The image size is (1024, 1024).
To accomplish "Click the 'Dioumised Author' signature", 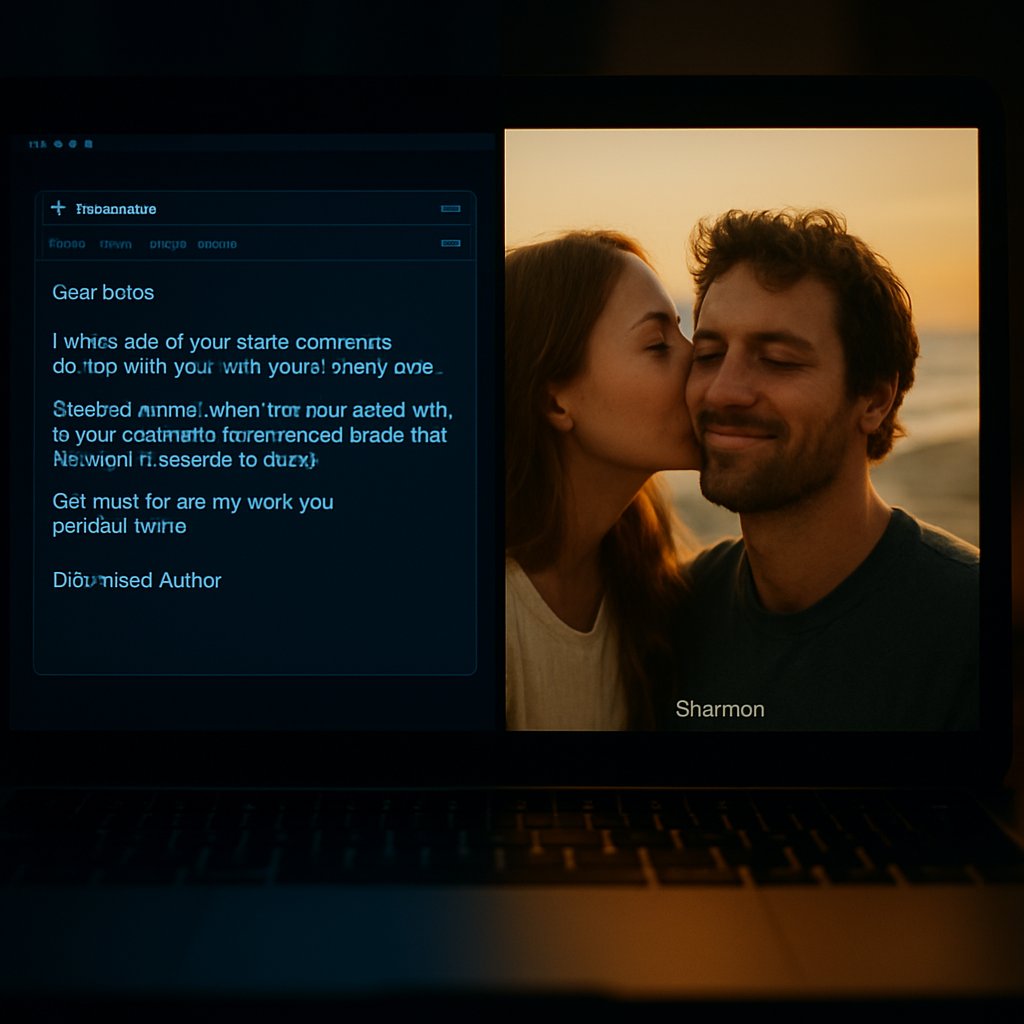I will pos(137,580).
